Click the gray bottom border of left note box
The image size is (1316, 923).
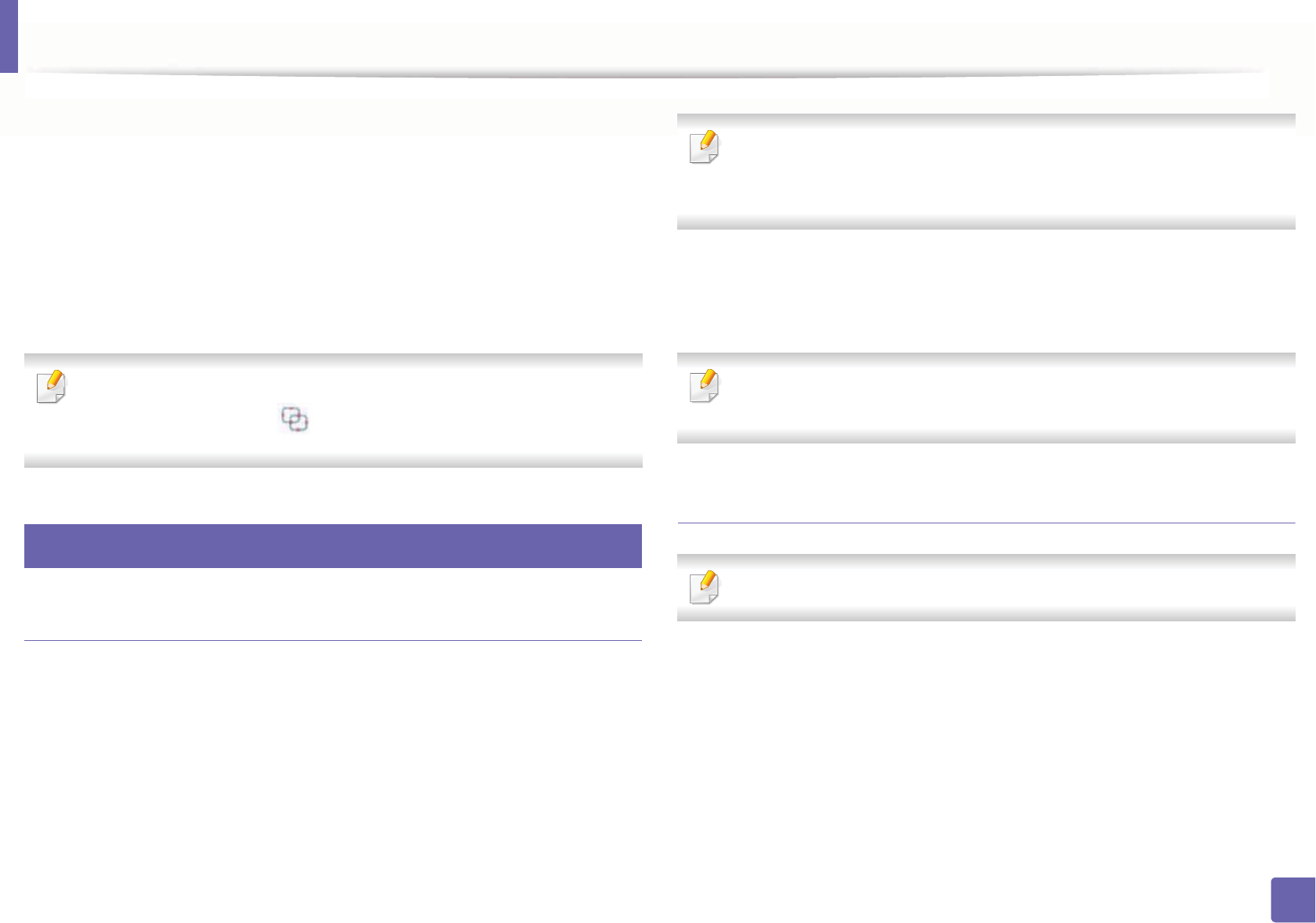point(333,461)
